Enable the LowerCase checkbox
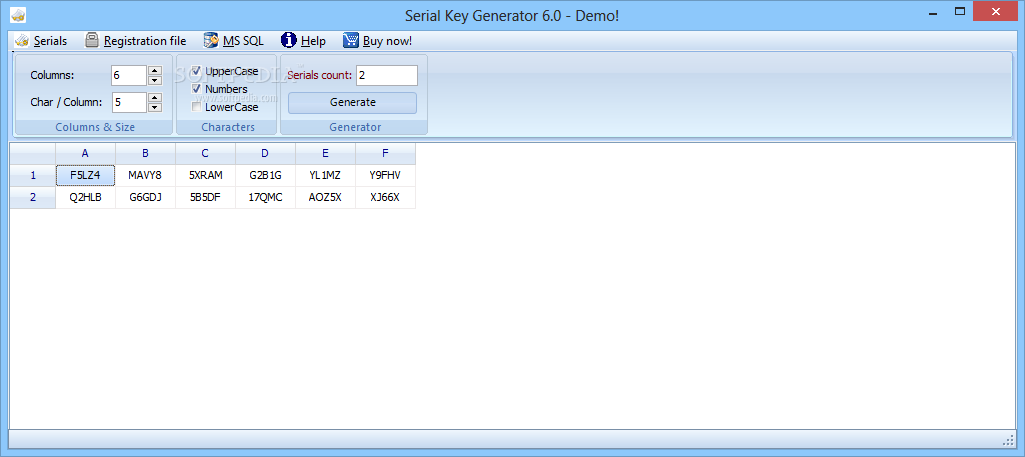This screenshot has width=1025, height=457. tap(196, 107)
